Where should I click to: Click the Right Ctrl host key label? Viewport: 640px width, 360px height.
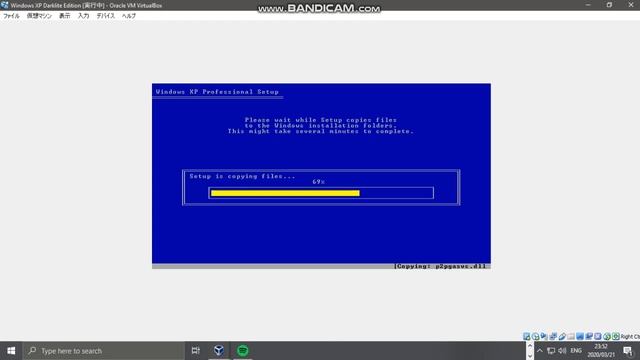pos(630,337)
